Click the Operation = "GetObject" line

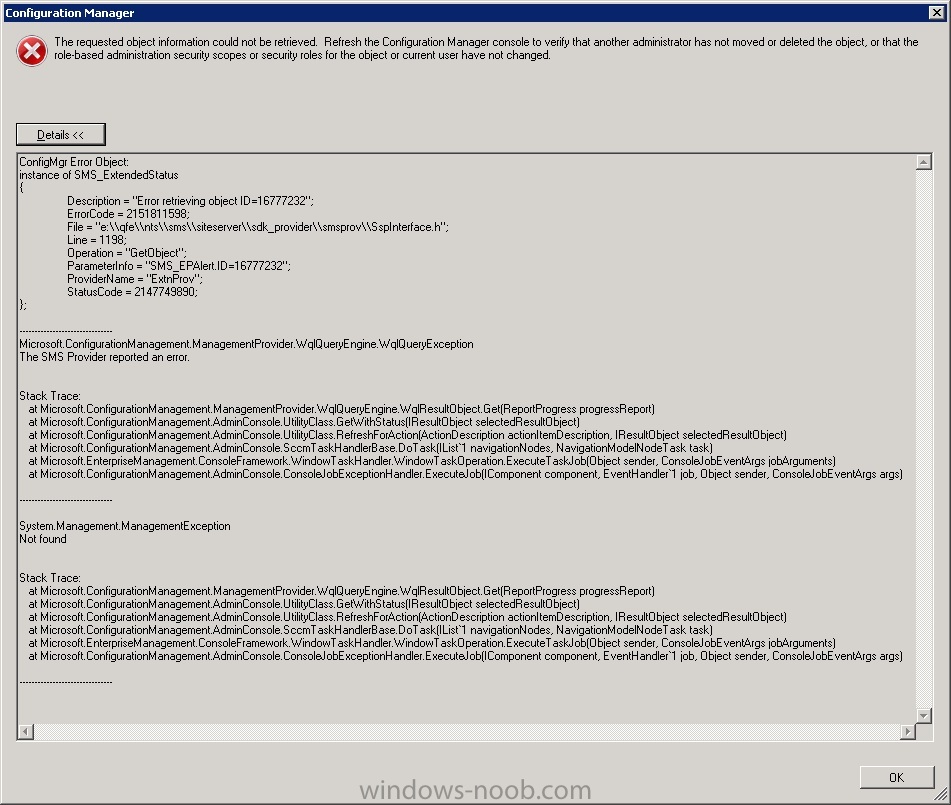[x=127, y=253]
